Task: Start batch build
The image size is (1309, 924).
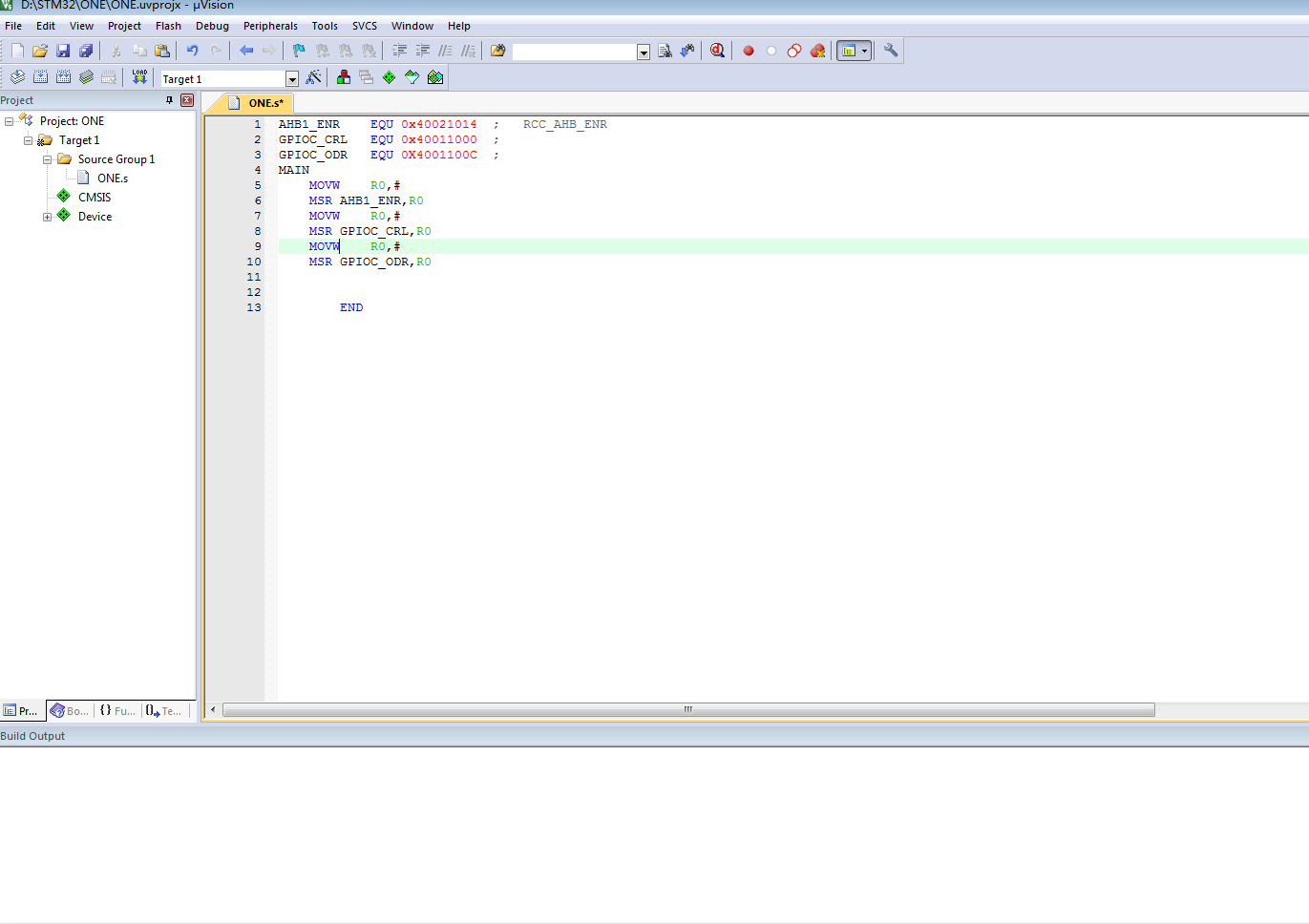Action: [x=86, y=77]
